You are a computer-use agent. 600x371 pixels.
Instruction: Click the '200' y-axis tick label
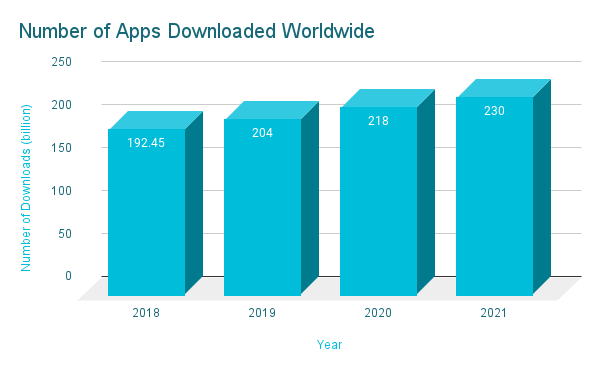(x=62, y=104)
